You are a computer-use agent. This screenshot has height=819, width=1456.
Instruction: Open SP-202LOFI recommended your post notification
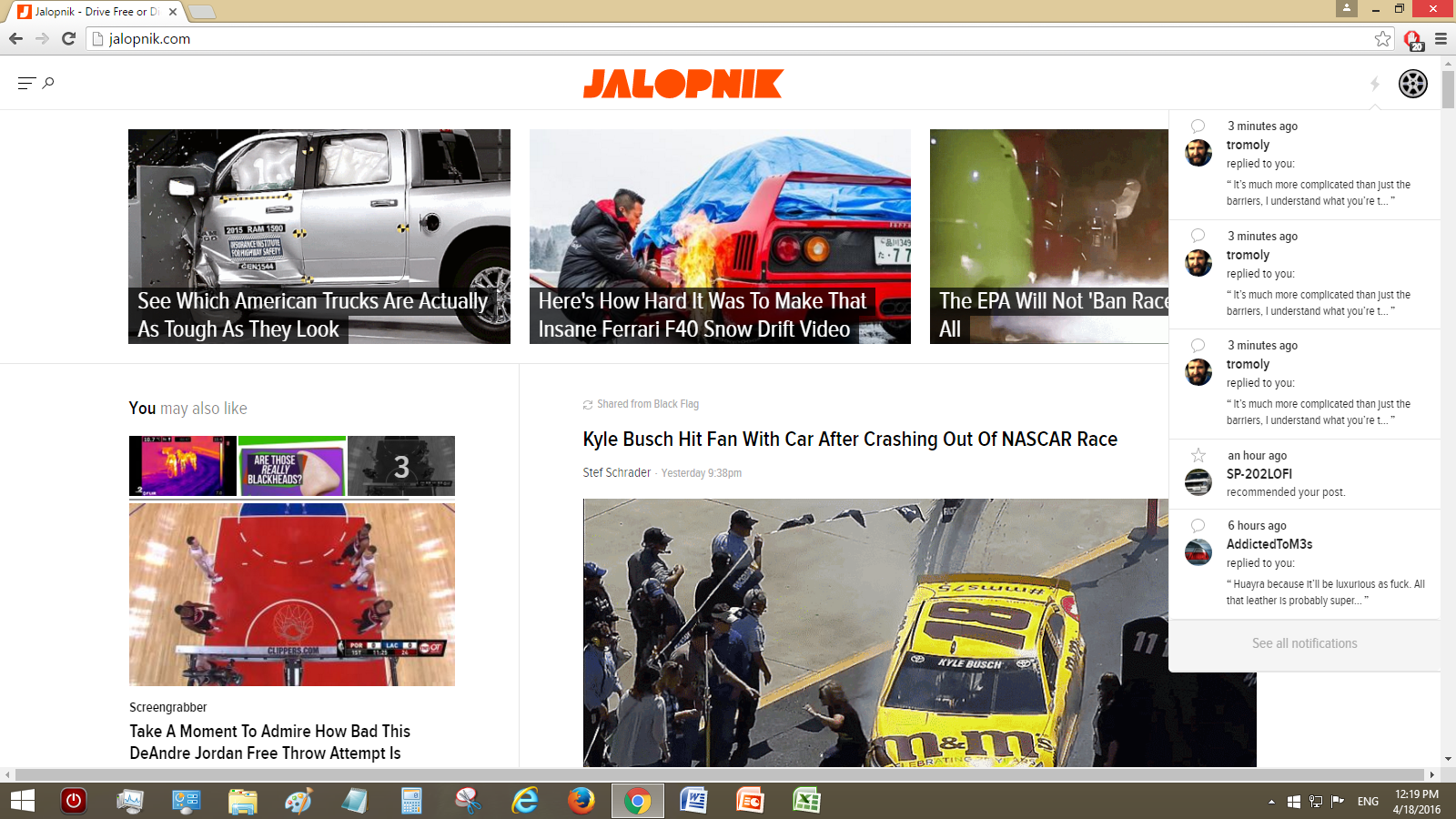click(1304, 474)
